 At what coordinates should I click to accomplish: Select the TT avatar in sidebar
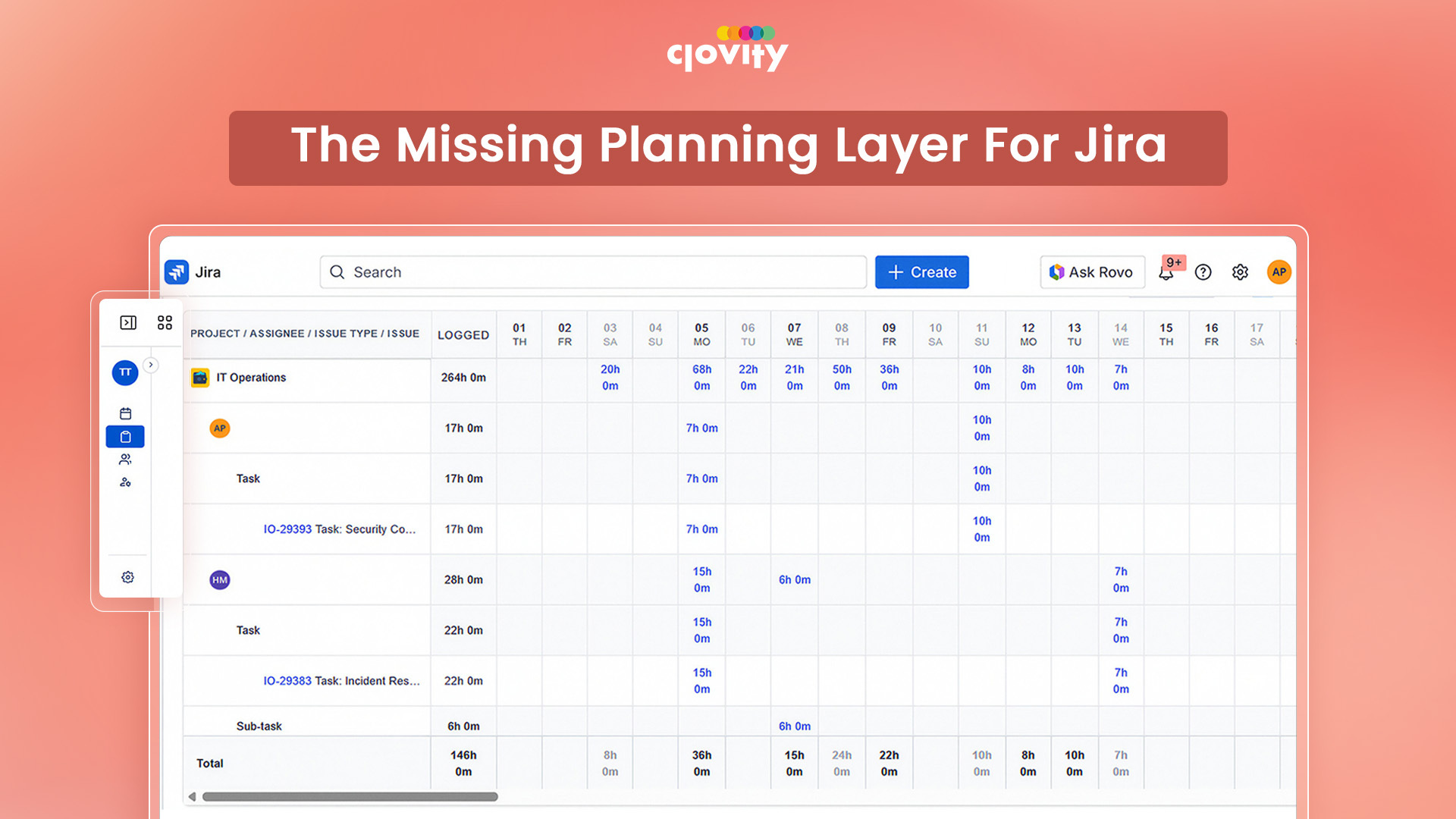click(125, 372)
